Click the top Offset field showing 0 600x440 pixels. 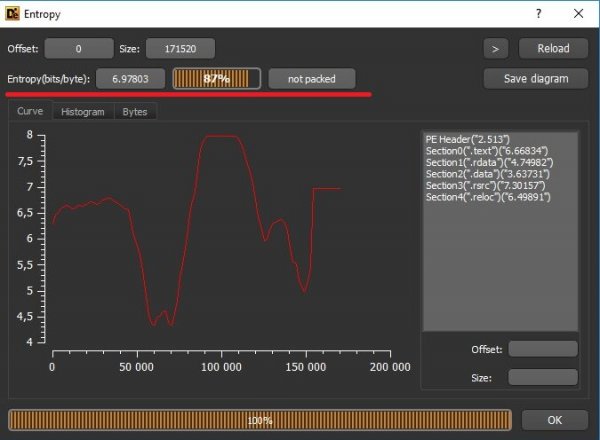click(77, 48)
